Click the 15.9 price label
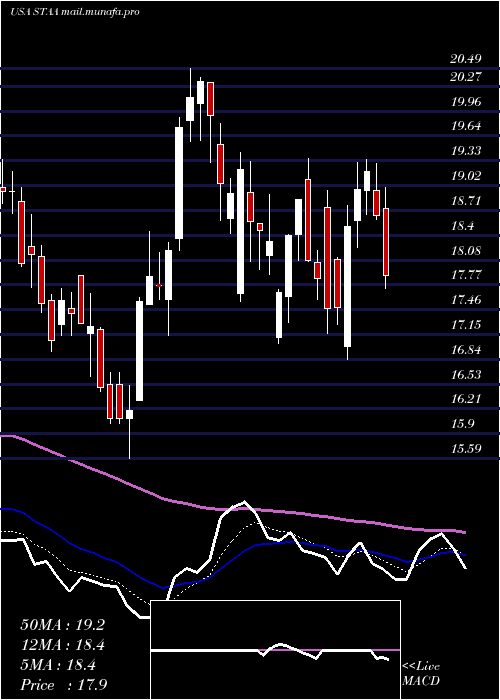The width and height of the screenshot is (500, 700). click(x=462, y=424)
